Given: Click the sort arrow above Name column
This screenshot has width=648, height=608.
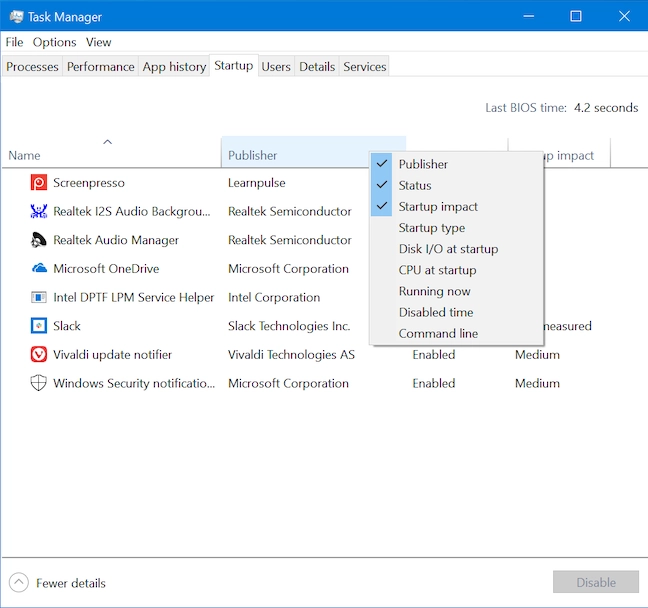Looking at the screenshot, I should pos(107,142).
